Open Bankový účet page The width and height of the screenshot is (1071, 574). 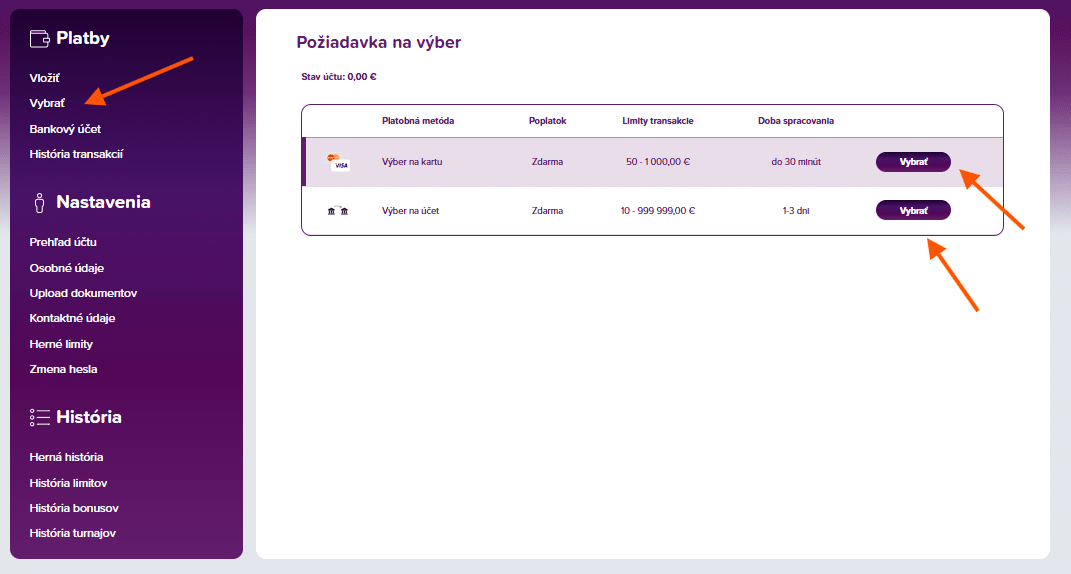pyautogui.click(x=65, y=129)
